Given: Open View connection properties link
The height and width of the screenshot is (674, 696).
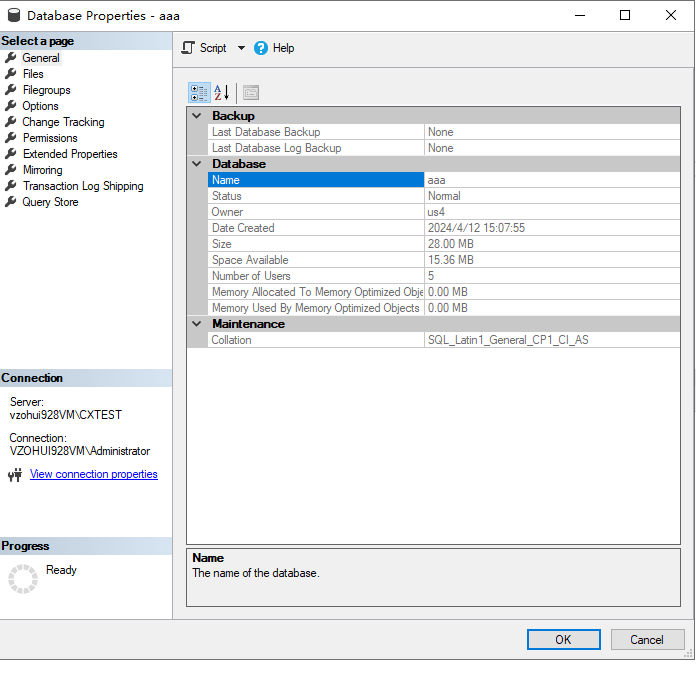Looking at the screenshot, I should pos(94,474).
